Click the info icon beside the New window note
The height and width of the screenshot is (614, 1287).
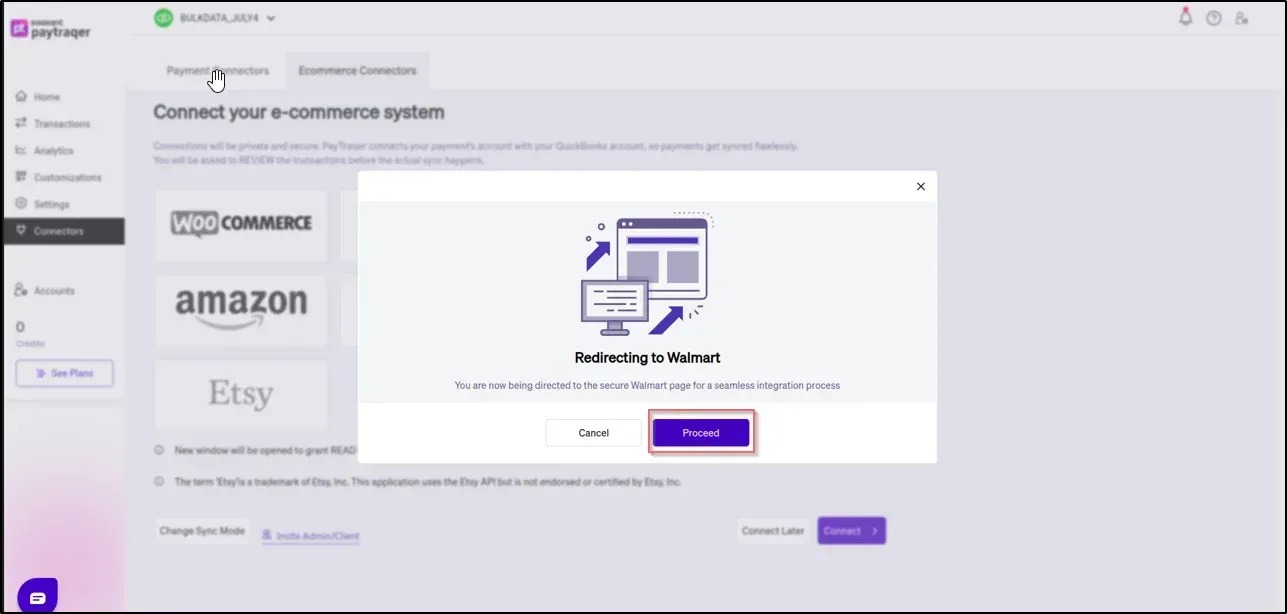click(159, 450)
